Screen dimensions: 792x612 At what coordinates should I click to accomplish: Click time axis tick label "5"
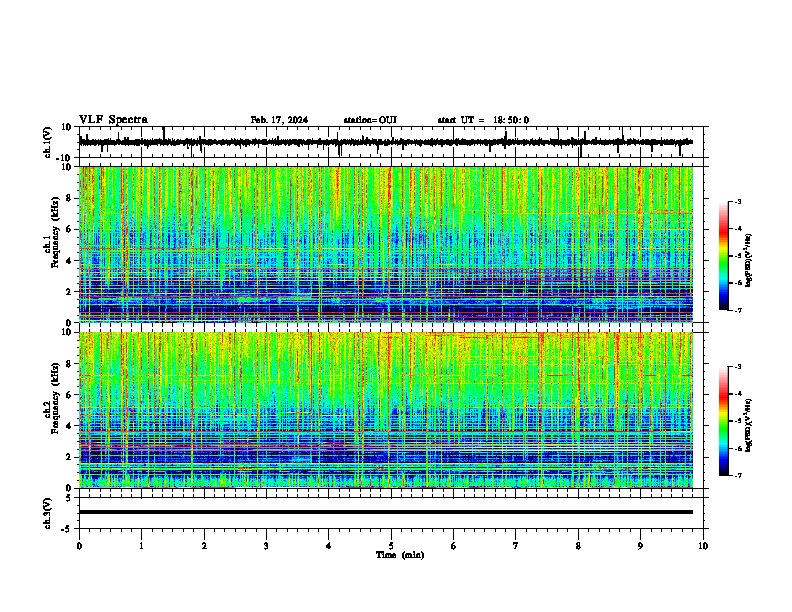pos(391,546)
